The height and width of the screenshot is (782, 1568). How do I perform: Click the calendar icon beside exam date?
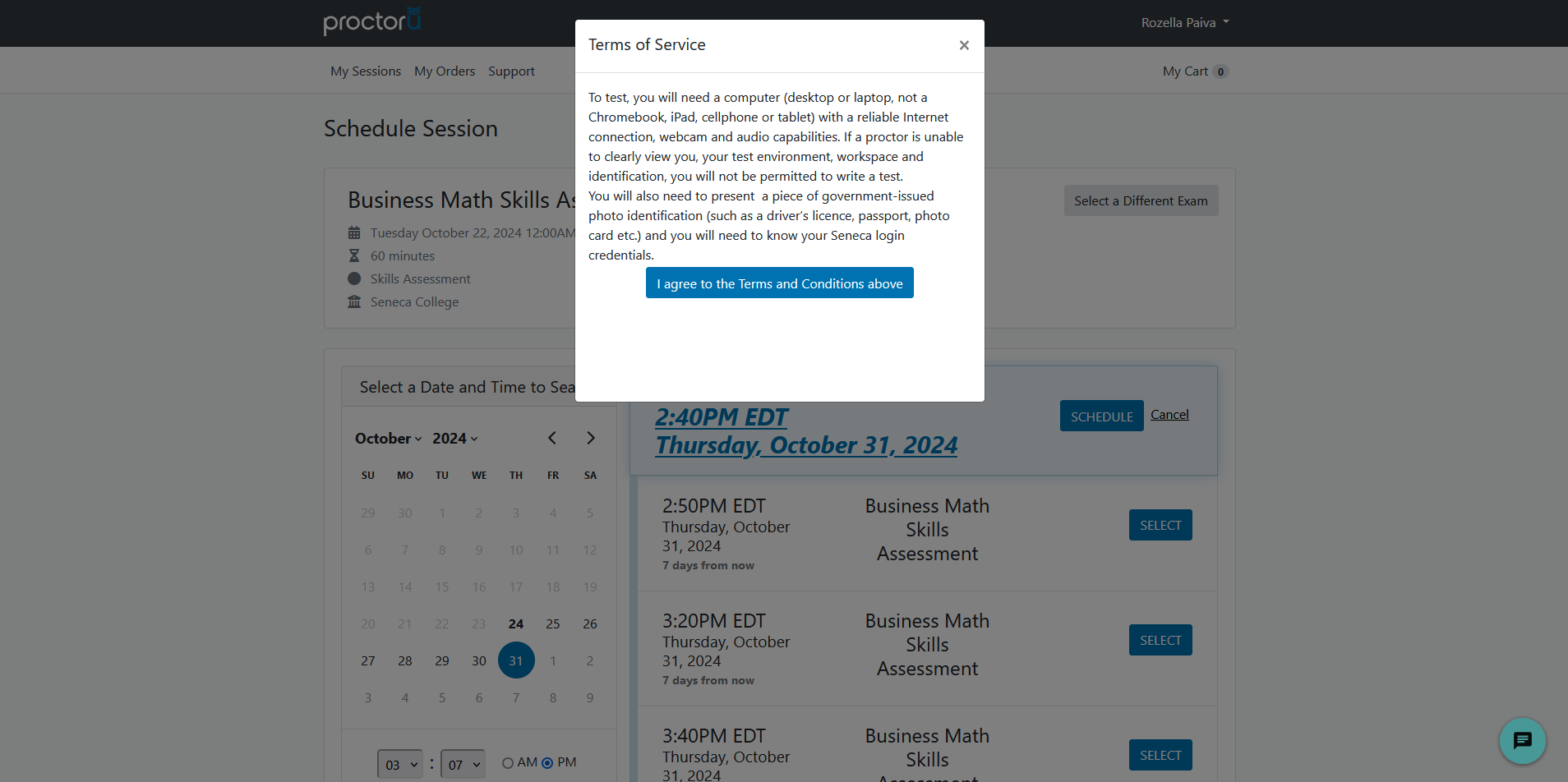point(354,233)
